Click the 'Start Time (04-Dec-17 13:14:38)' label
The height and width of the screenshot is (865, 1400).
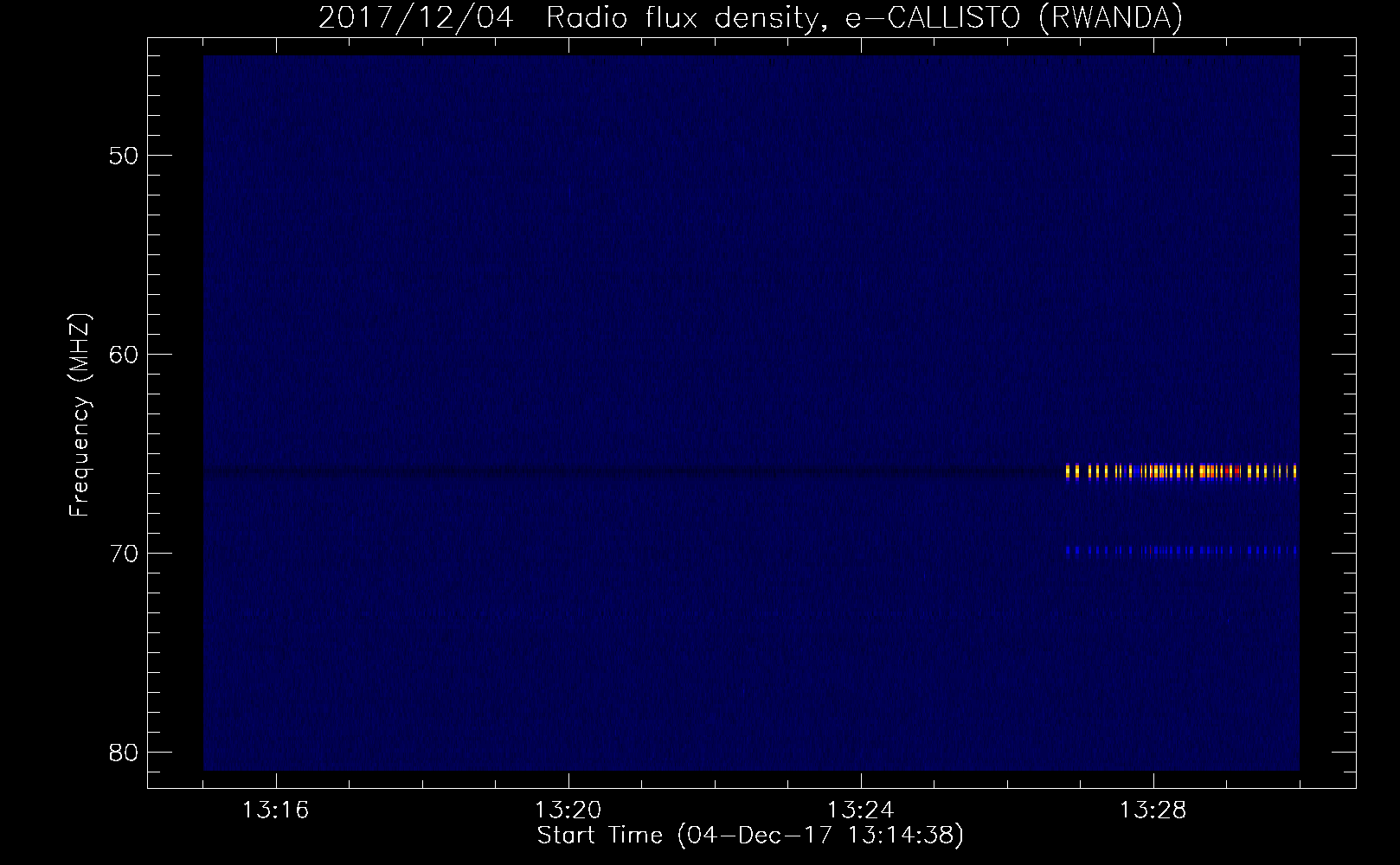750,836
